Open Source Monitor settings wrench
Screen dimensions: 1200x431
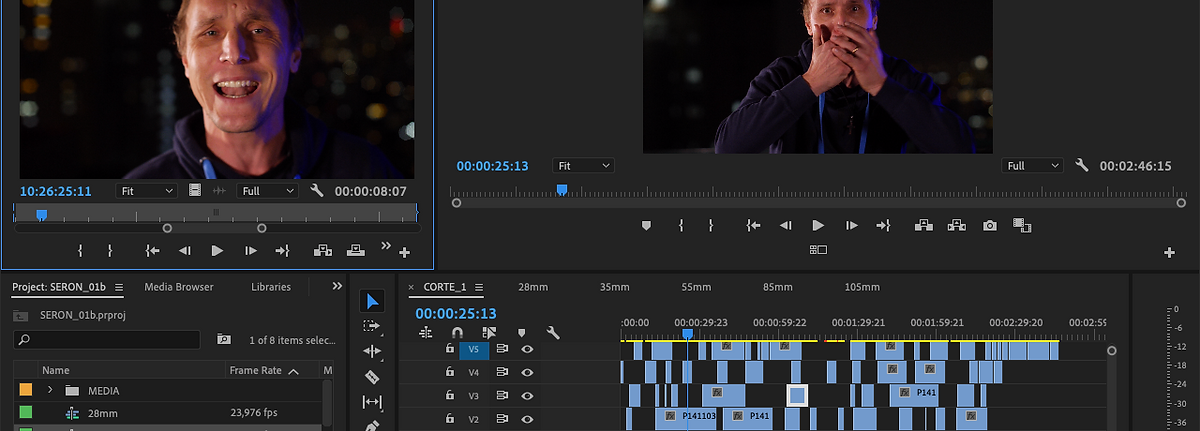tap(318, 190)
